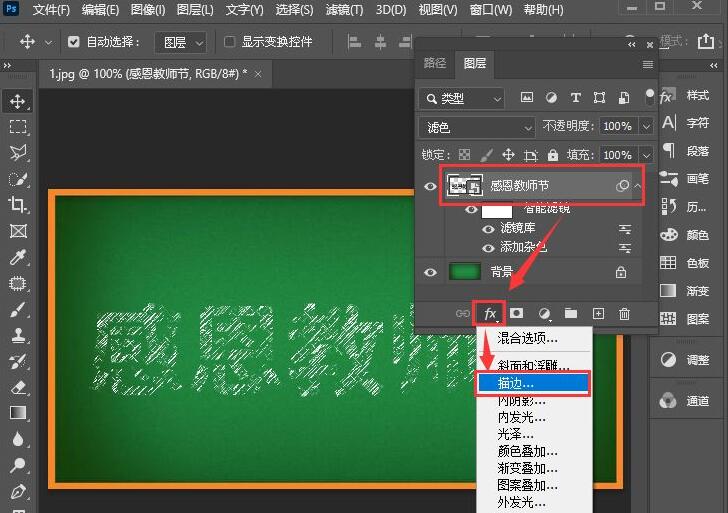Open the 不透明度 slider dropdown arrow

click(646, 126)
